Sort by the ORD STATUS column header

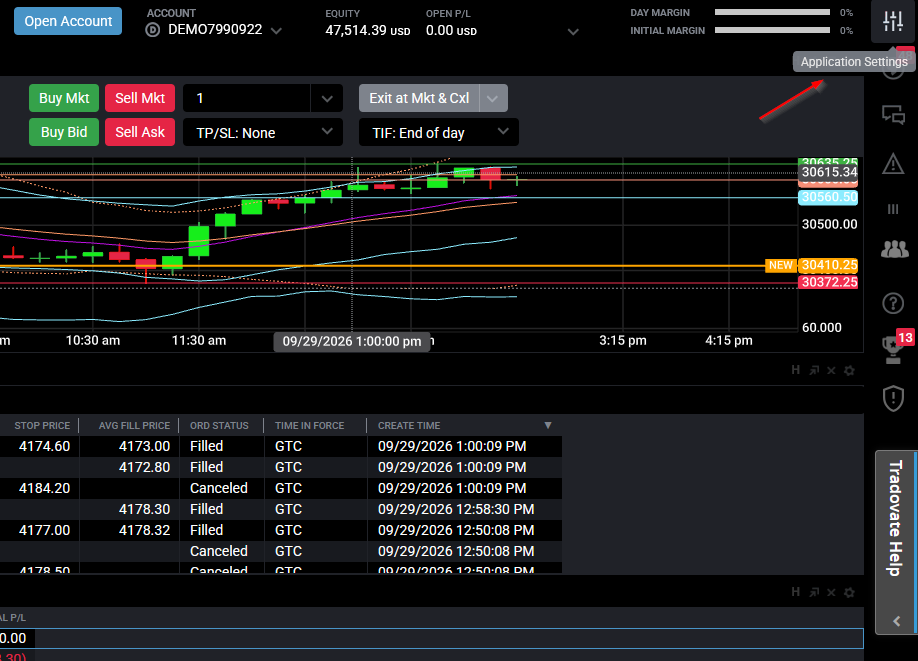click(219, 426)
